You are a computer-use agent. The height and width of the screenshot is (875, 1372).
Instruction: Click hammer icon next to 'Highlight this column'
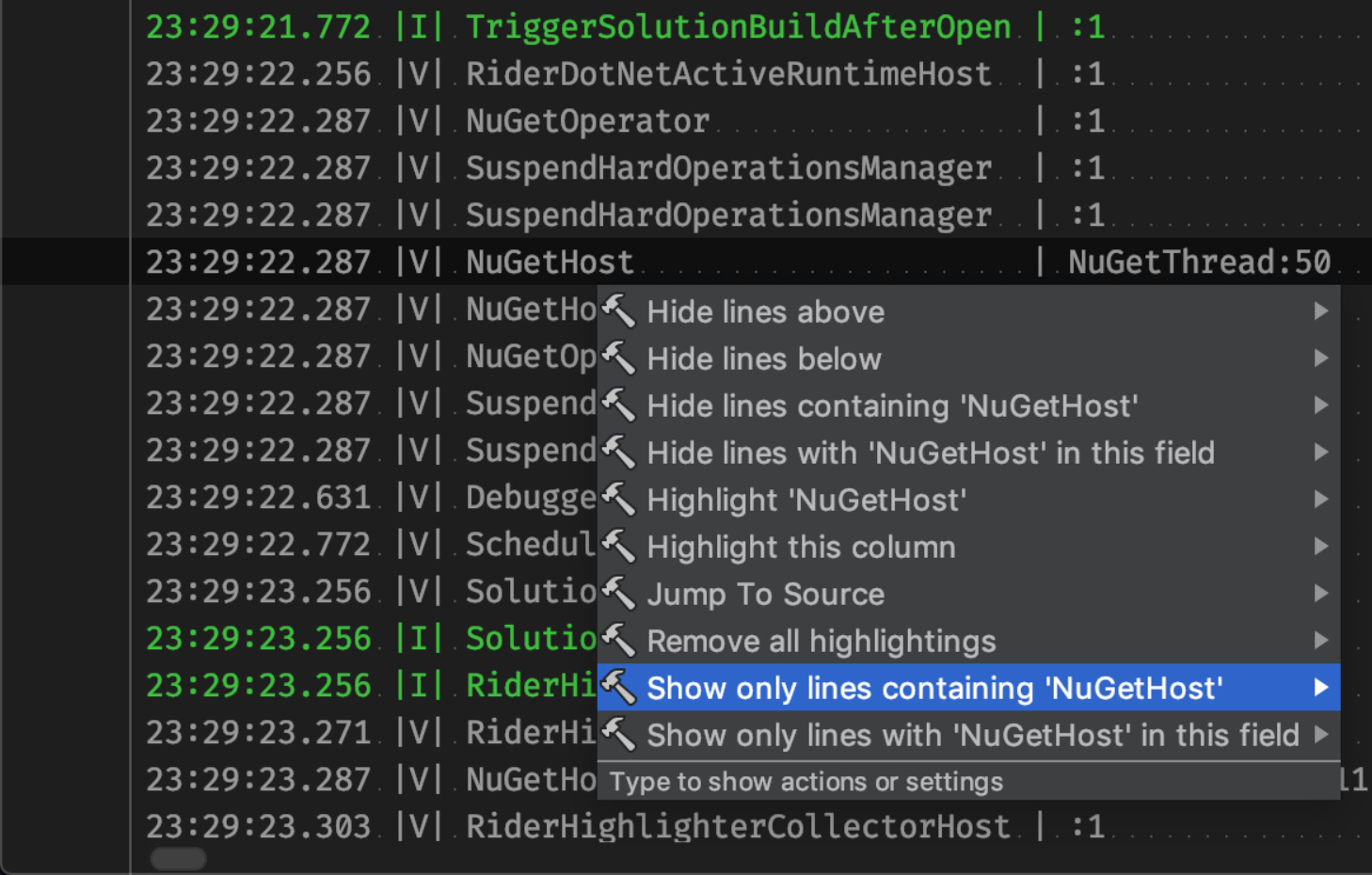pyautogui.click(x=618, y=546)
